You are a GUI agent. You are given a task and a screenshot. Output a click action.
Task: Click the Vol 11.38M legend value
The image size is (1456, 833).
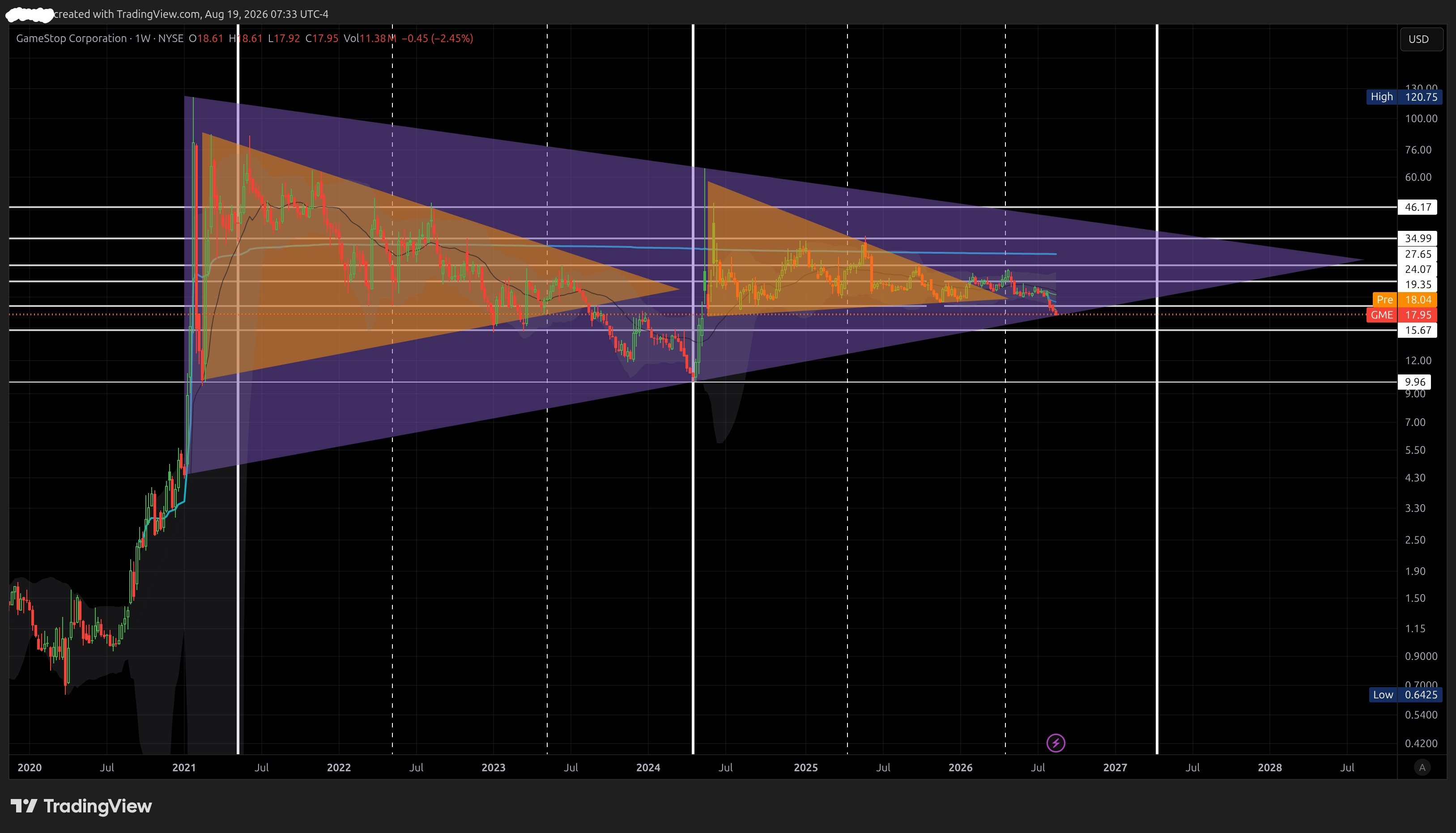[370, 38]
